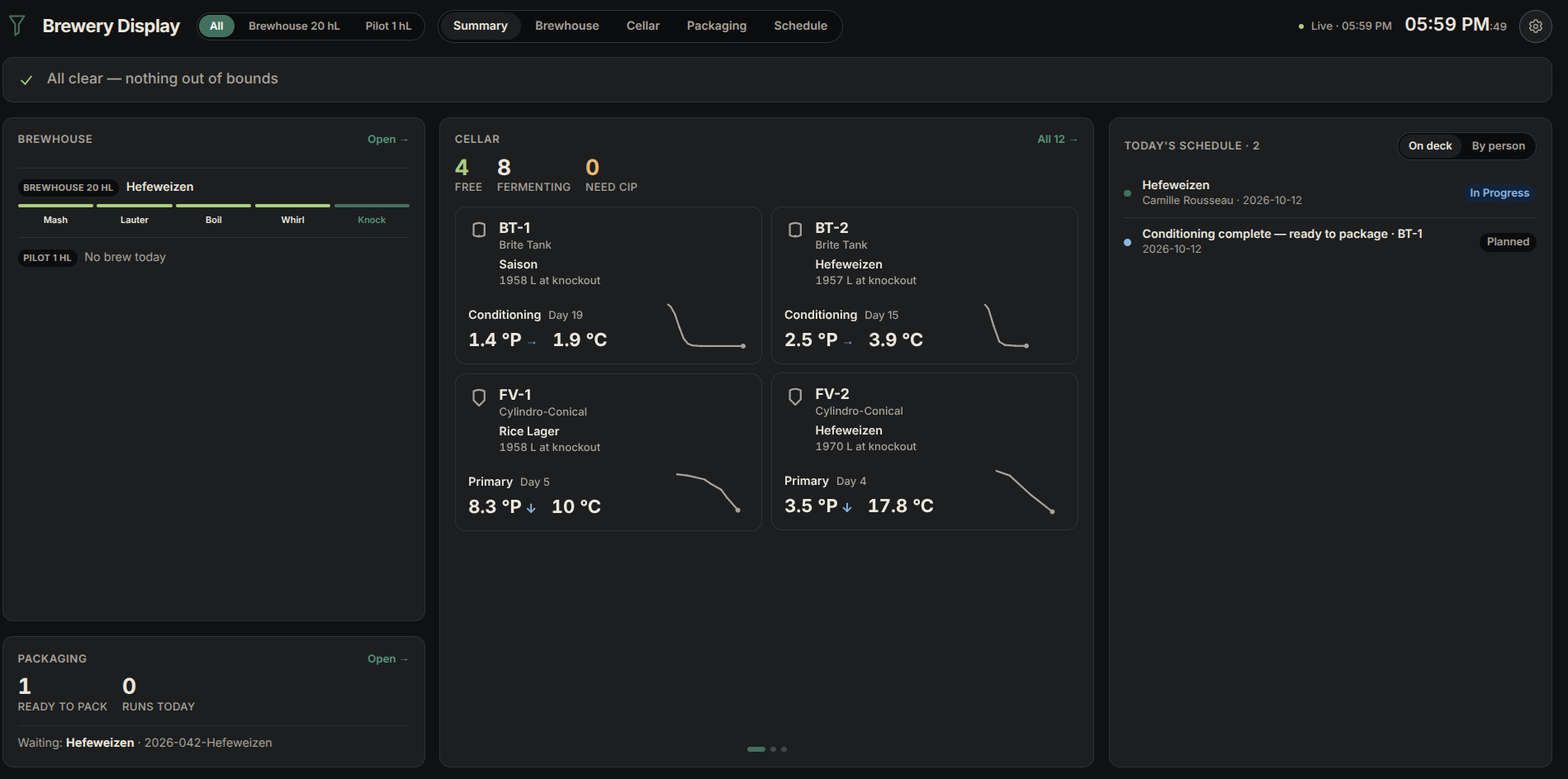
Task: Click the No brew today text
Action: (125, 258)
